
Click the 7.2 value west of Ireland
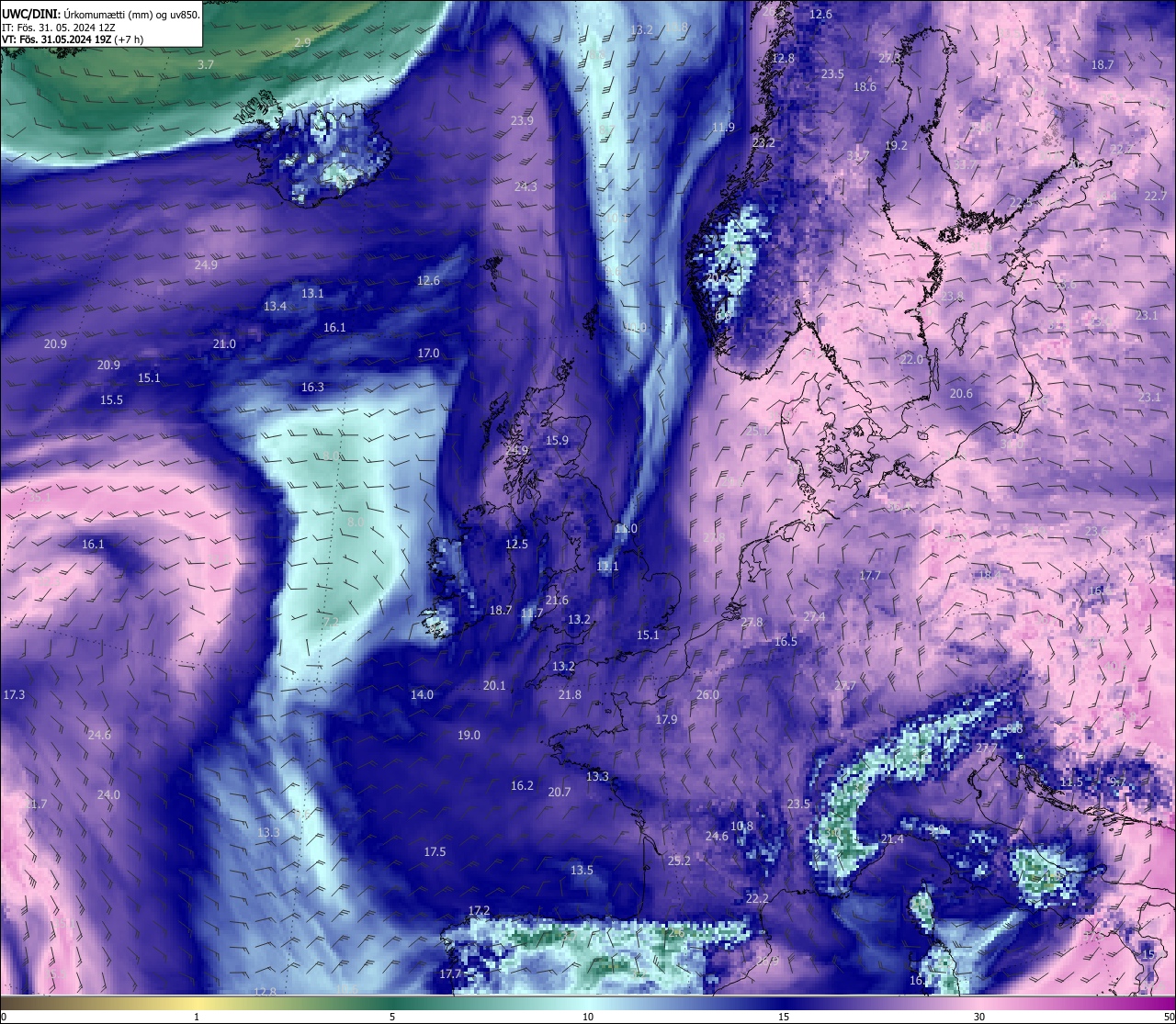(331, 622)
